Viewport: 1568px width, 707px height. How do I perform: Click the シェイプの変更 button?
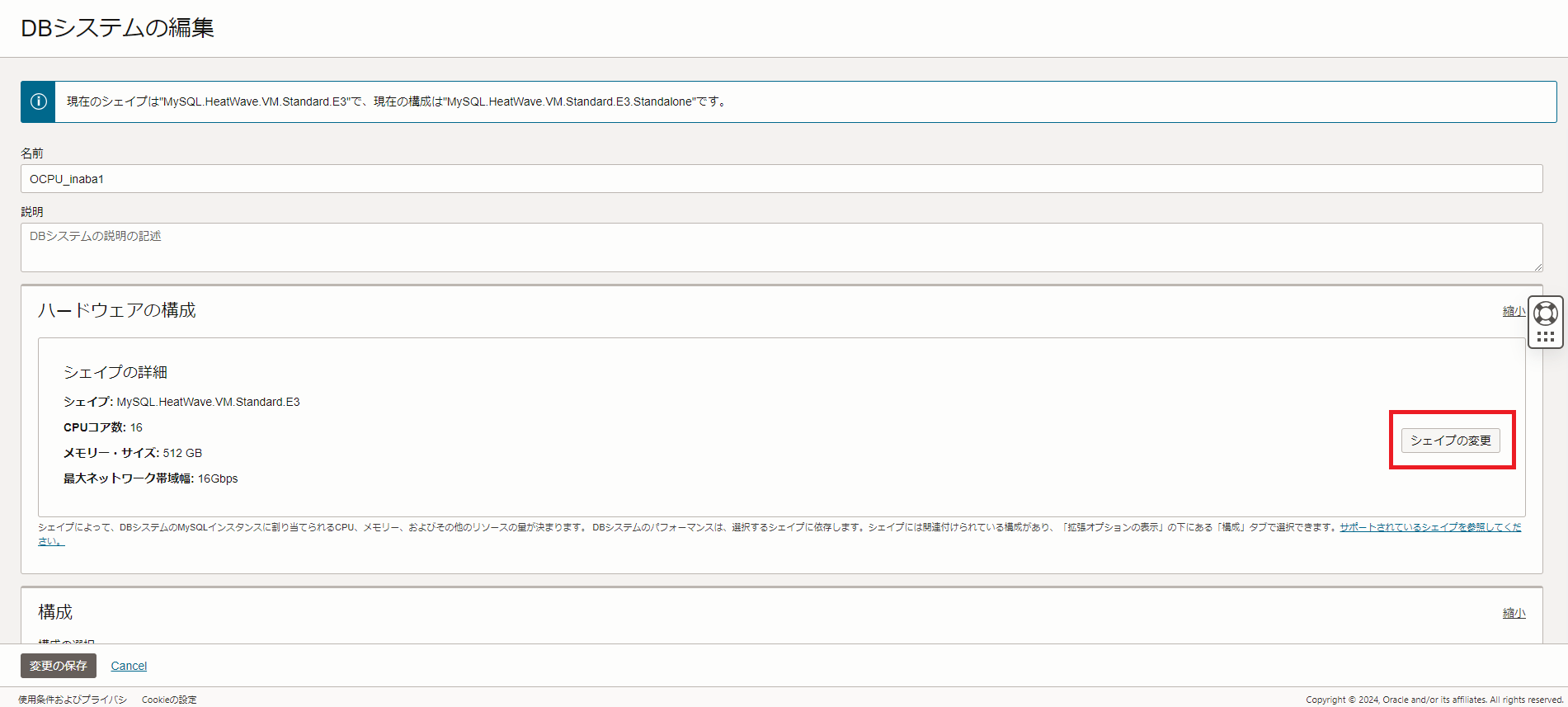(x=1450, y=441)
